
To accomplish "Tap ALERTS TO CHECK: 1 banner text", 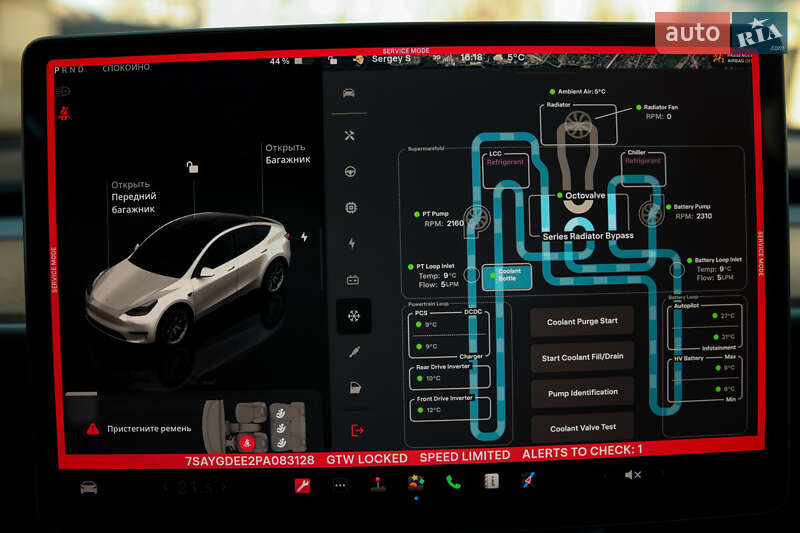I will tap(582, 452).
